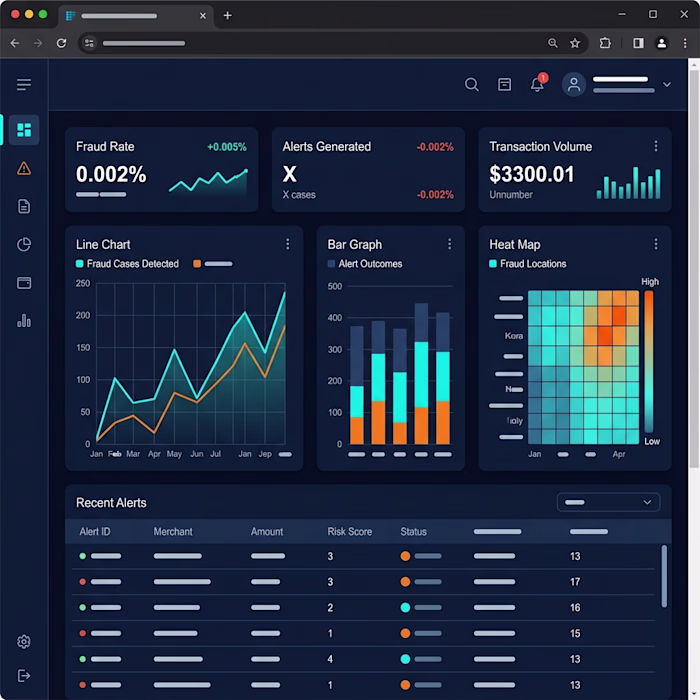This screenshot has width=700, height=700.
Task: Click the value 17 in alerts table
Action: pyautogui.click(x=575, y=582)
